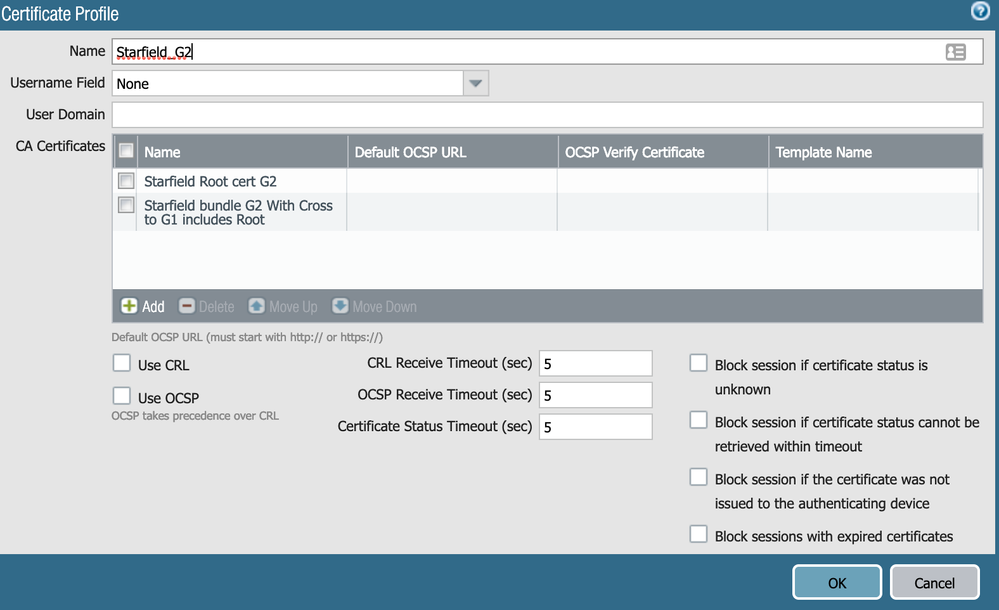Toggle the select-all checkbox in table header

pyautogui.click(x=126, y=150)
